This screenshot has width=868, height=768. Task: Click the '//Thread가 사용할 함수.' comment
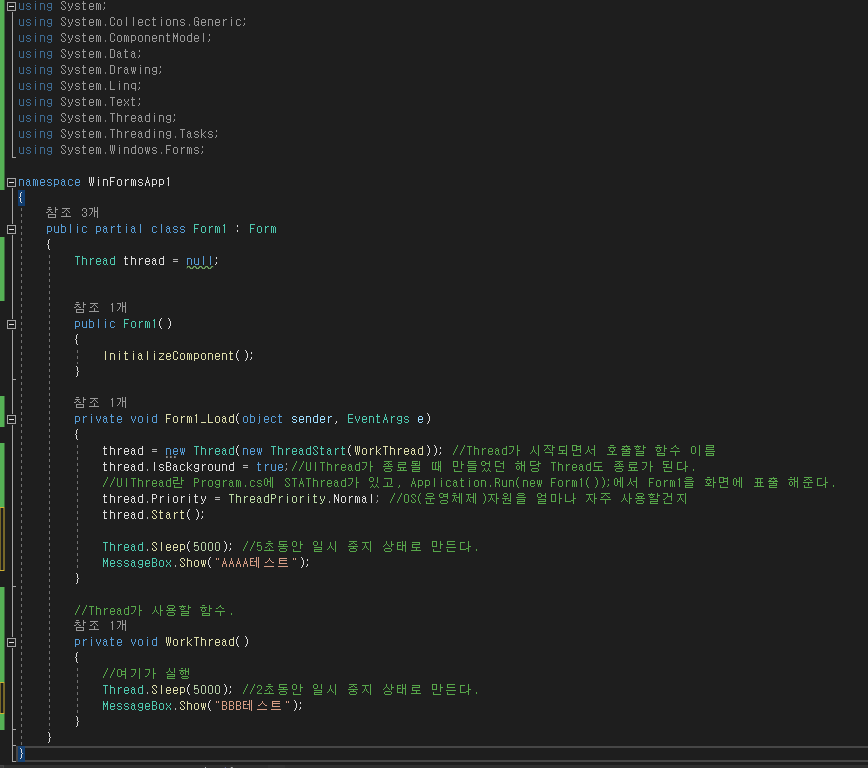click(x=154, y=611)
